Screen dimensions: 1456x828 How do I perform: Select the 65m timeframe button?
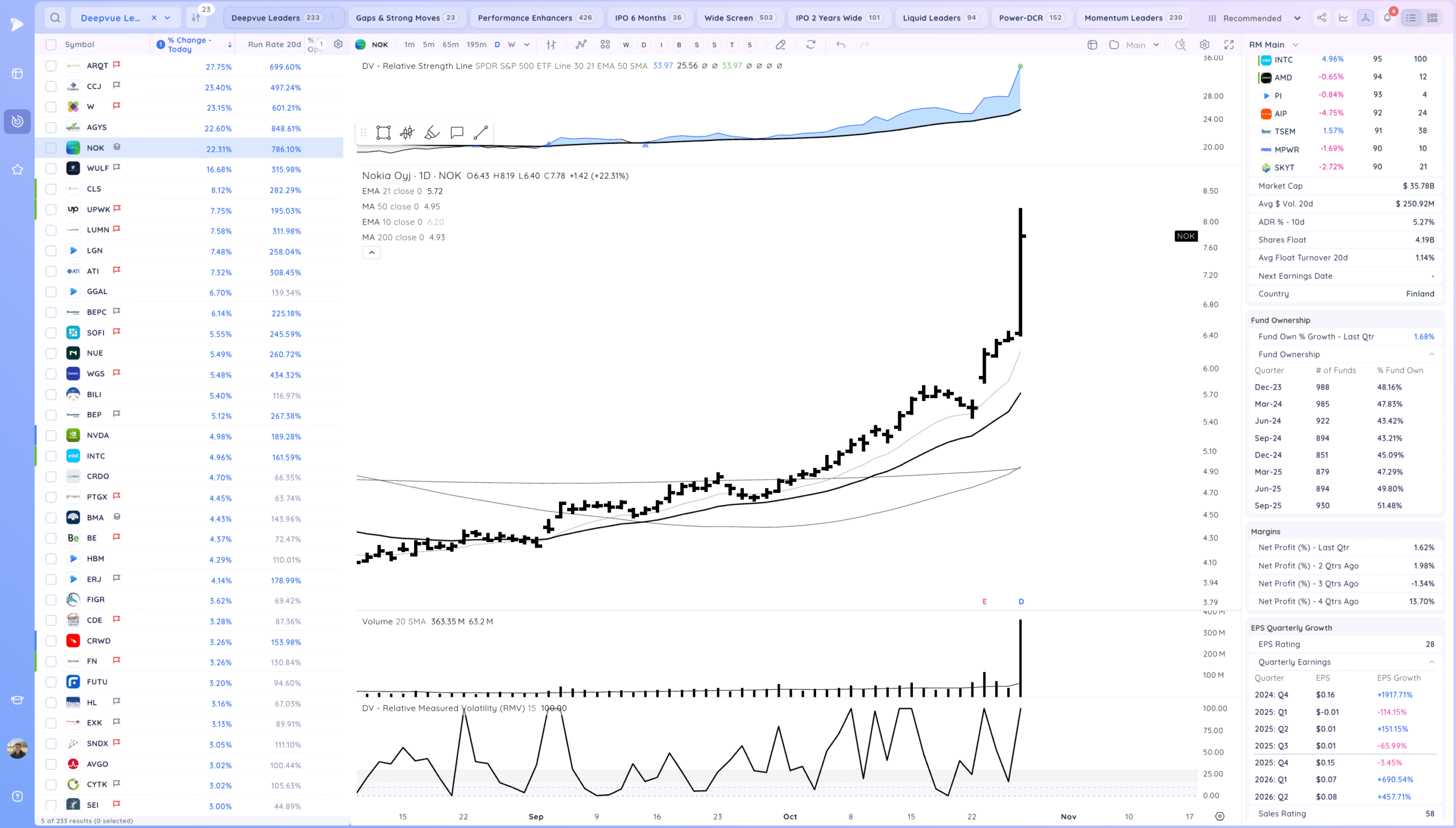(450, 44)
